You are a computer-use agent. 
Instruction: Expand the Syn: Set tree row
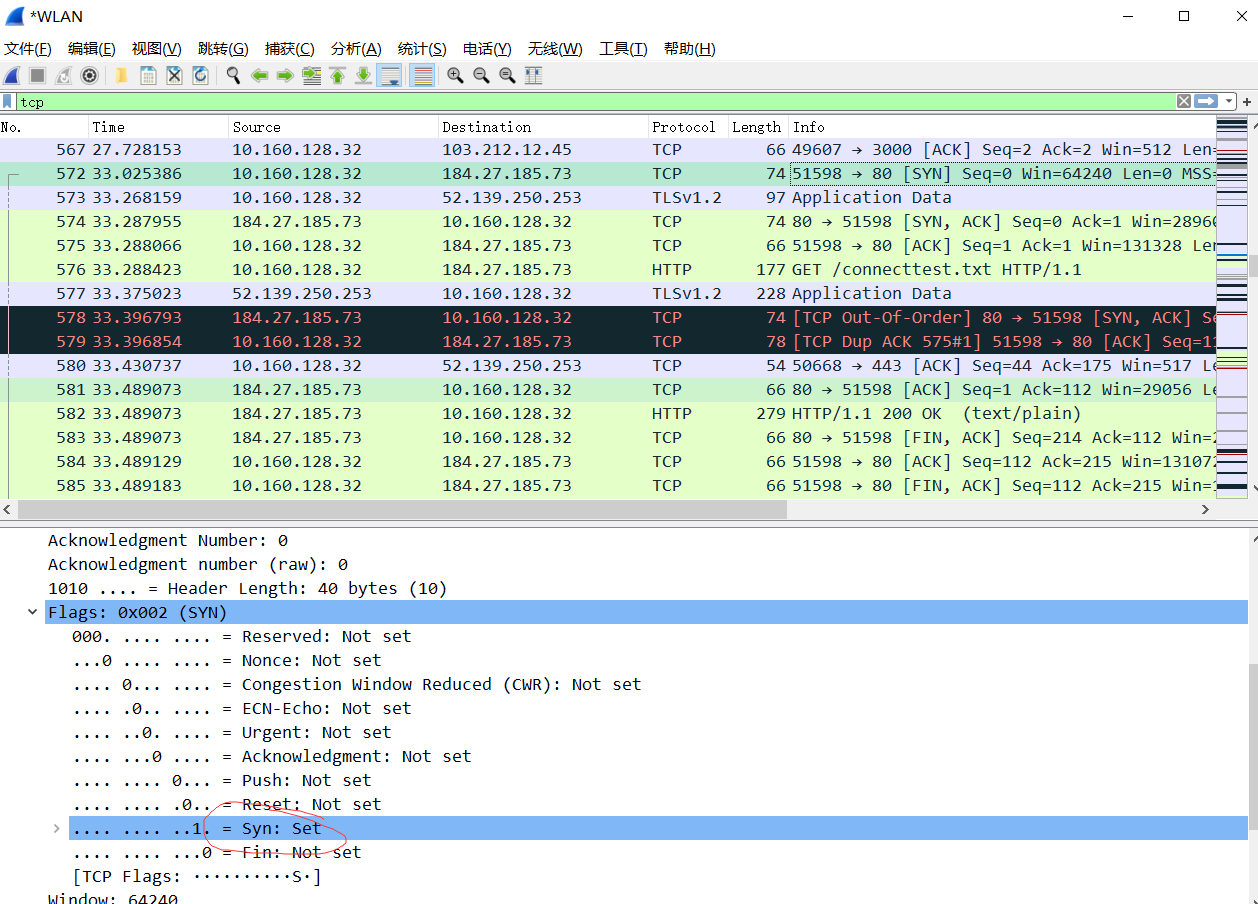tap(57, 828)
